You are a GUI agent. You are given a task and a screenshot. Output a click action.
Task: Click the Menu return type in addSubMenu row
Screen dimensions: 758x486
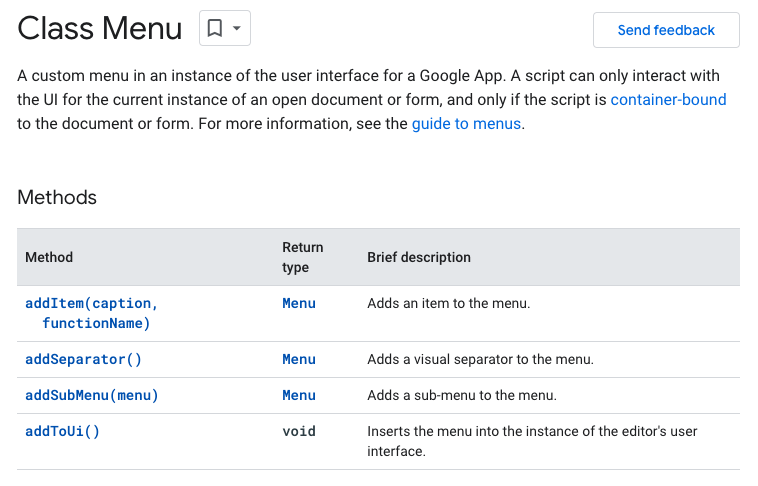(299, 395)
